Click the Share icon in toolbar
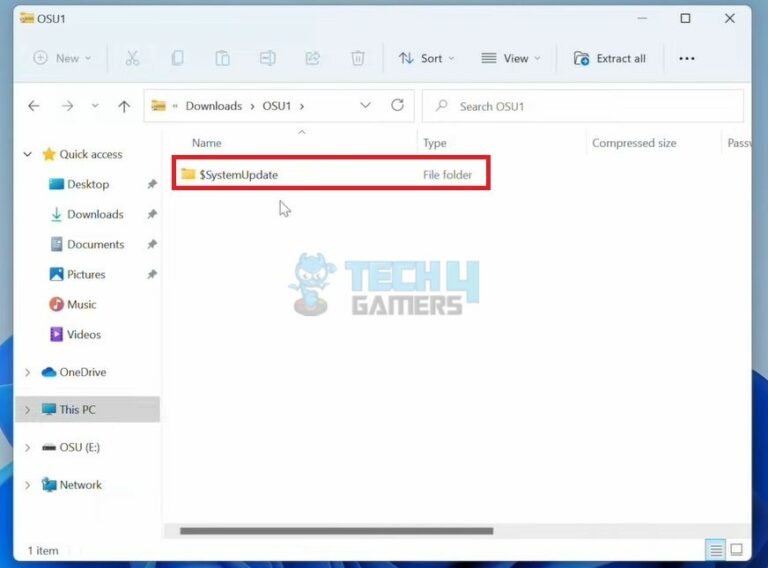The image size is (768, 568). coord(312,59)
